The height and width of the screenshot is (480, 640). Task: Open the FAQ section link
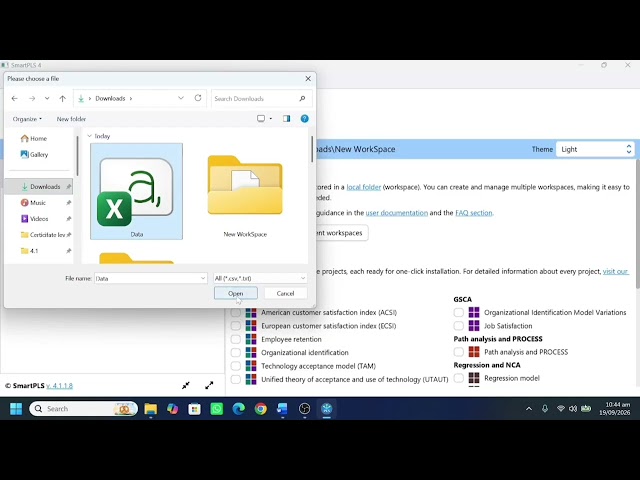click(473, 213)
